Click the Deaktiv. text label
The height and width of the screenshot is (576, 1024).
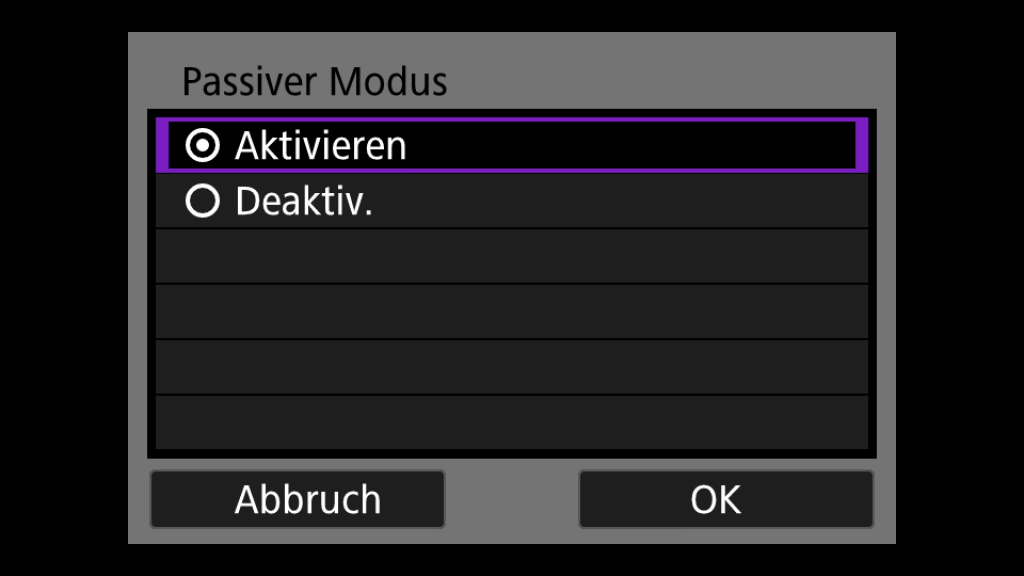pyautogui.click(x=304, y=201)
